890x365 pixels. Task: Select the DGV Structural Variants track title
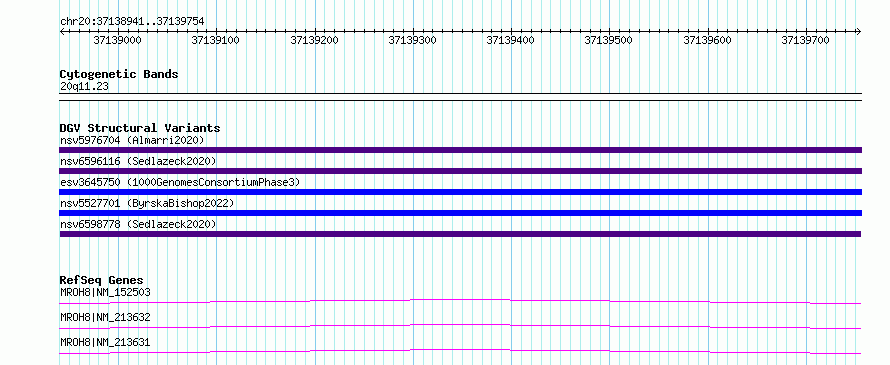point(140,128)
